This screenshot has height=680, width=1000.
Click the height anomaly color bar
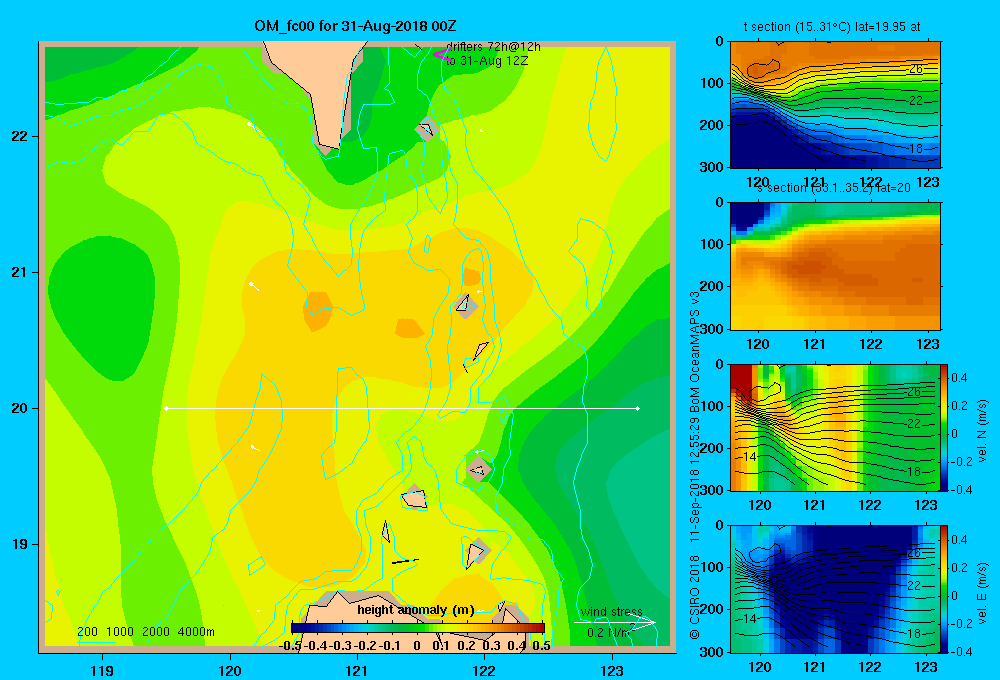(x=418, y=628)
